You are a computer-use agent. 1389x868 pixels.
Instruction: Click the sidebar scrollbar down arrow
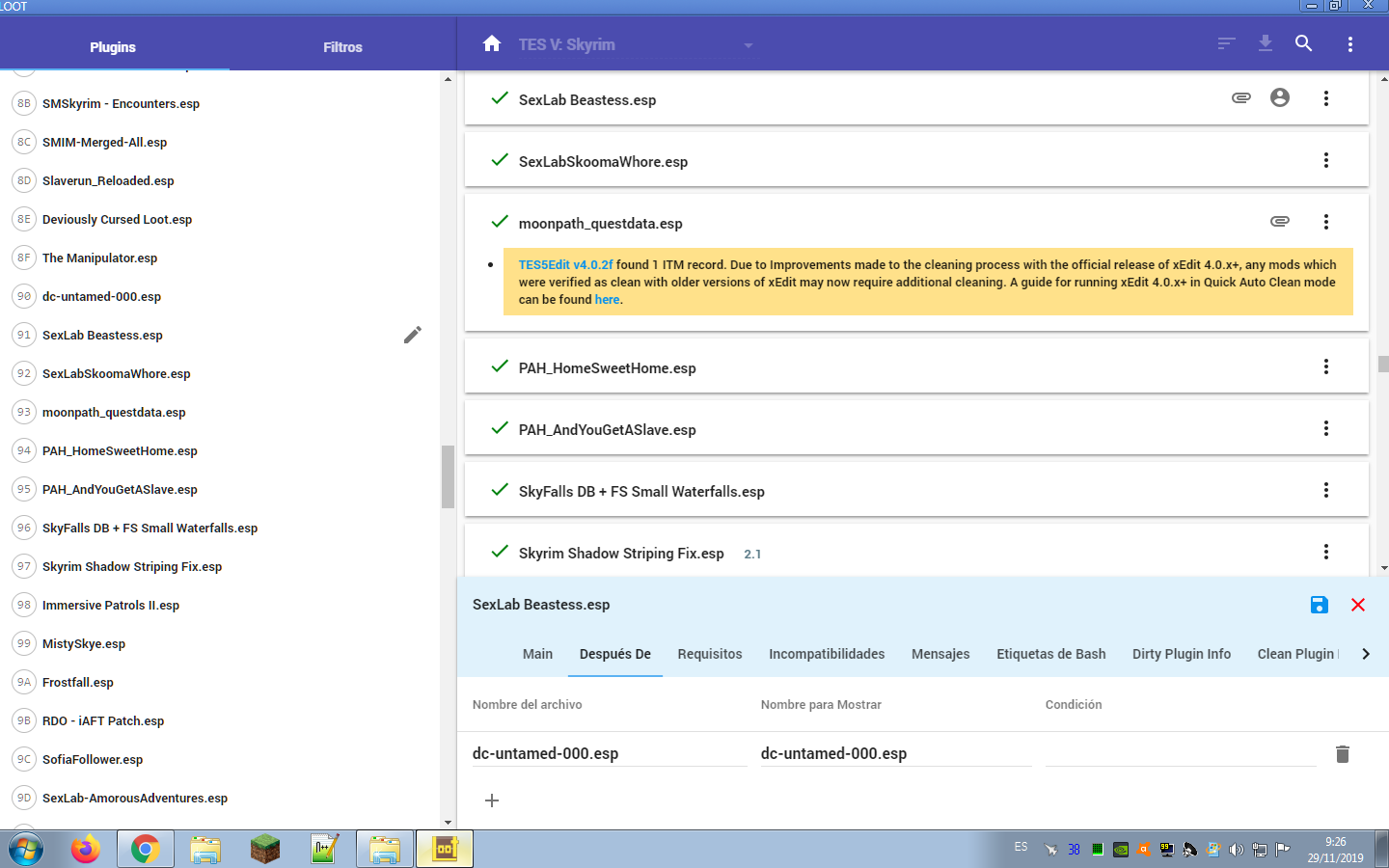pyautogui.click(x=448, y=823)
